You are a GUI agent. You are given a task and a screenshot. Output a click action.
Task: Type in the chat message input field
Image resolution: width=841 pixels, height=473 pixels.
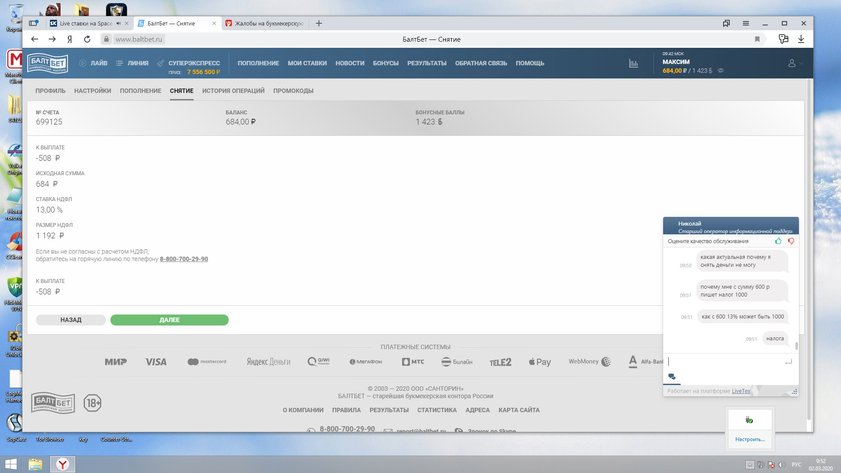point(725,361)
